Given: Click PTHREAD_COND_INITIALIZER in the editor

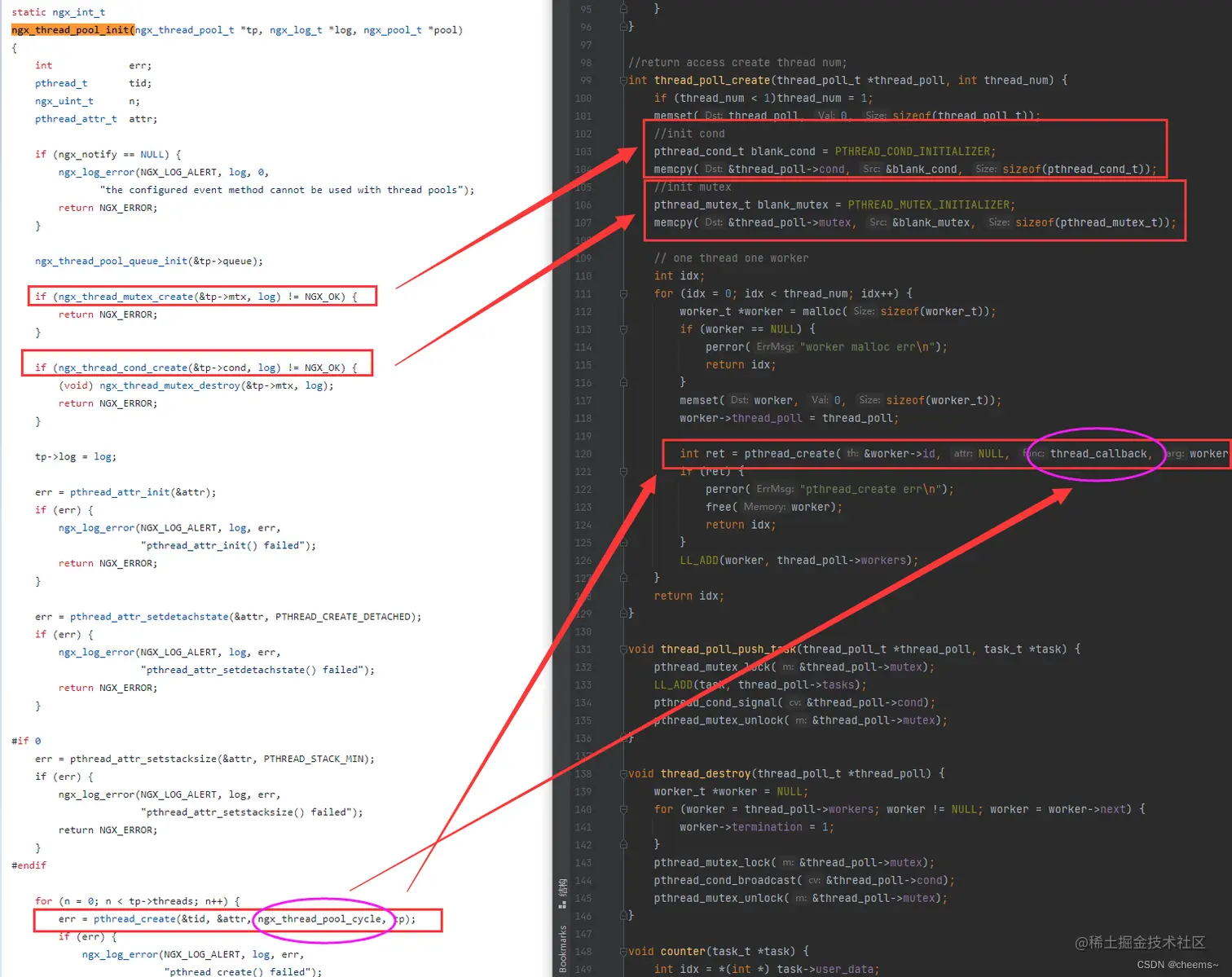Looking at the screenshot, I should pos(913,152).
